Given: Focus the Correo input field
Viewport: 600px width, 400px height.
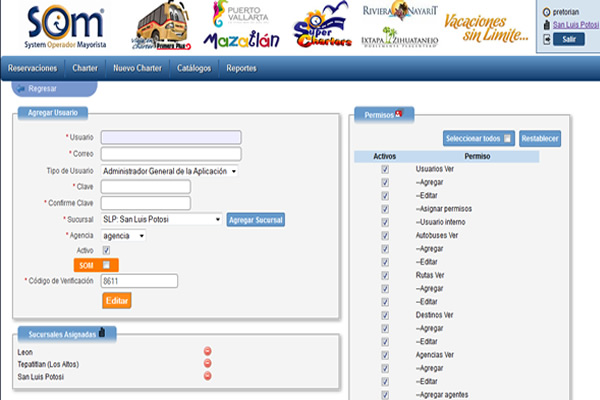Looking at the screenshot, I should tap(171, 154).
